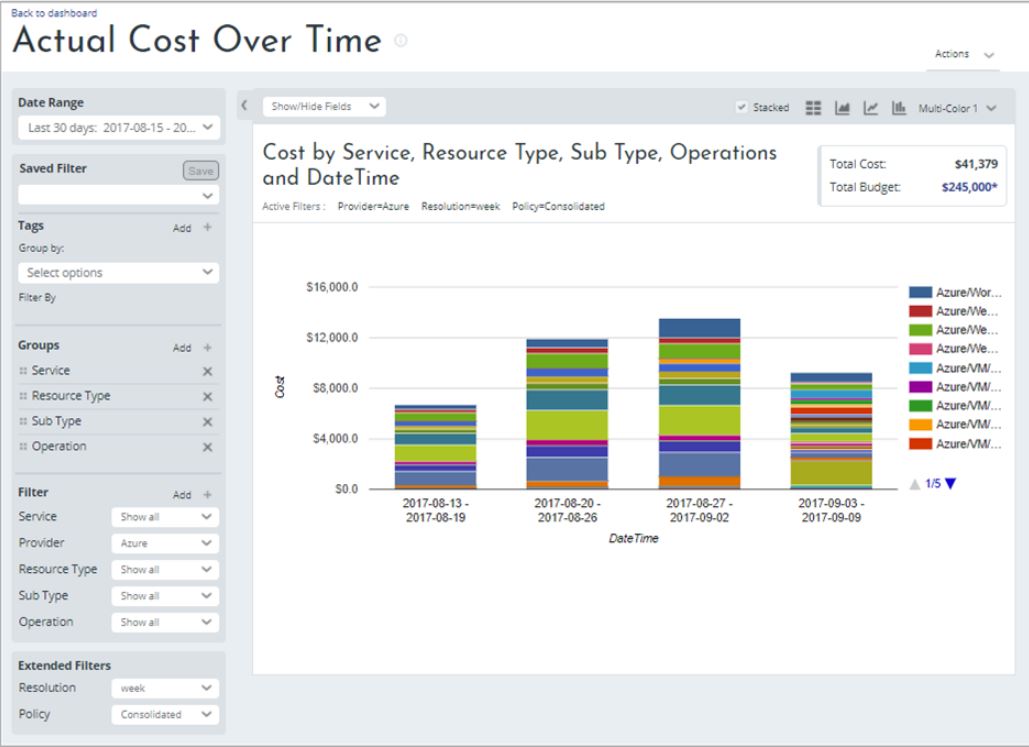The width and height of the screenshot is (1029, 747).
Task: Remove the Service group
Action: pos(208,371)
